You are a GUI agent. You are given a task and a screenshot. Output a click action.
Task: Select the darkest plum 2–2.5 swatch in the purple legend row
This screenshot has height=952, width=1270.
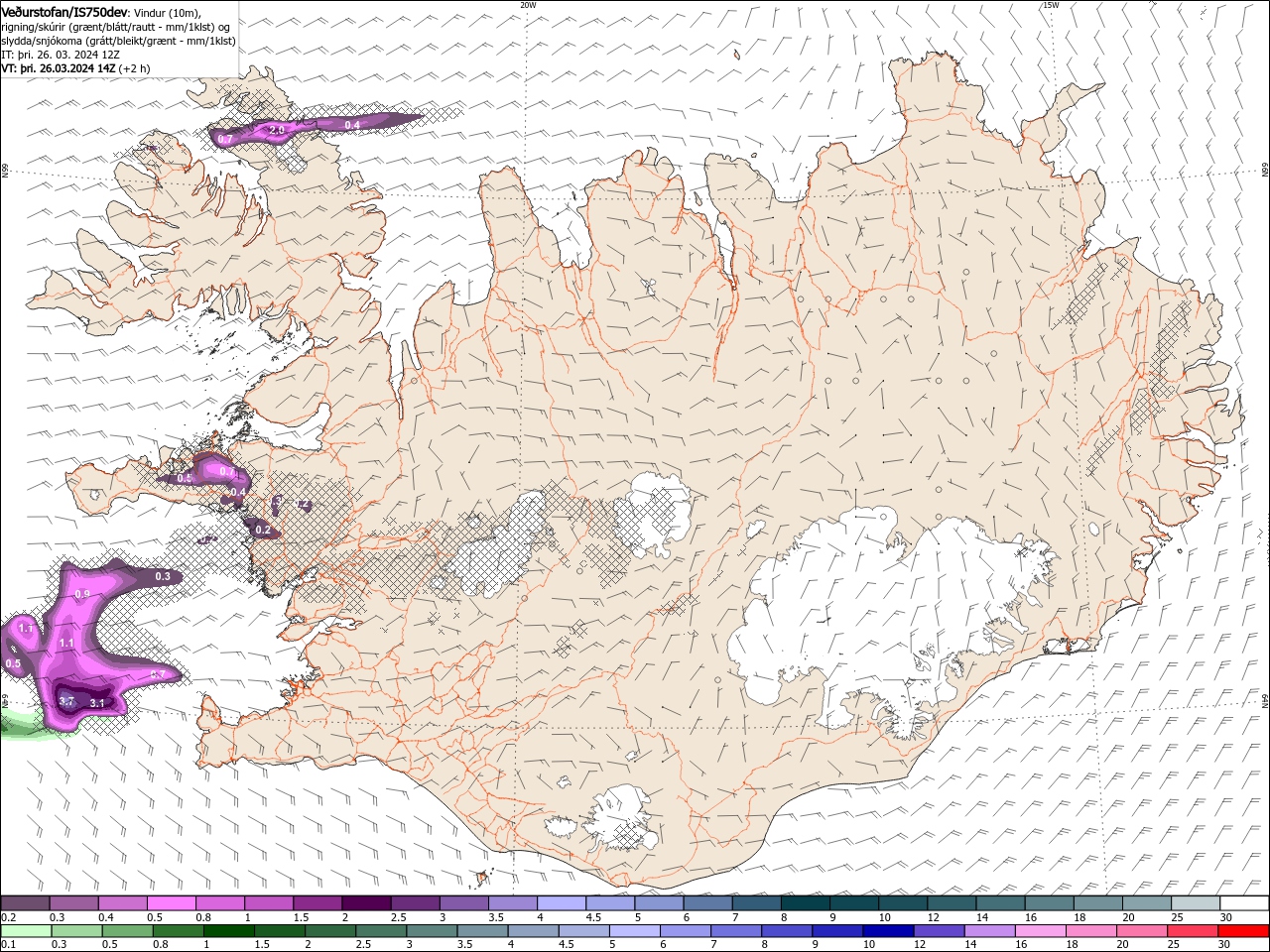click(x=366, y=903)
